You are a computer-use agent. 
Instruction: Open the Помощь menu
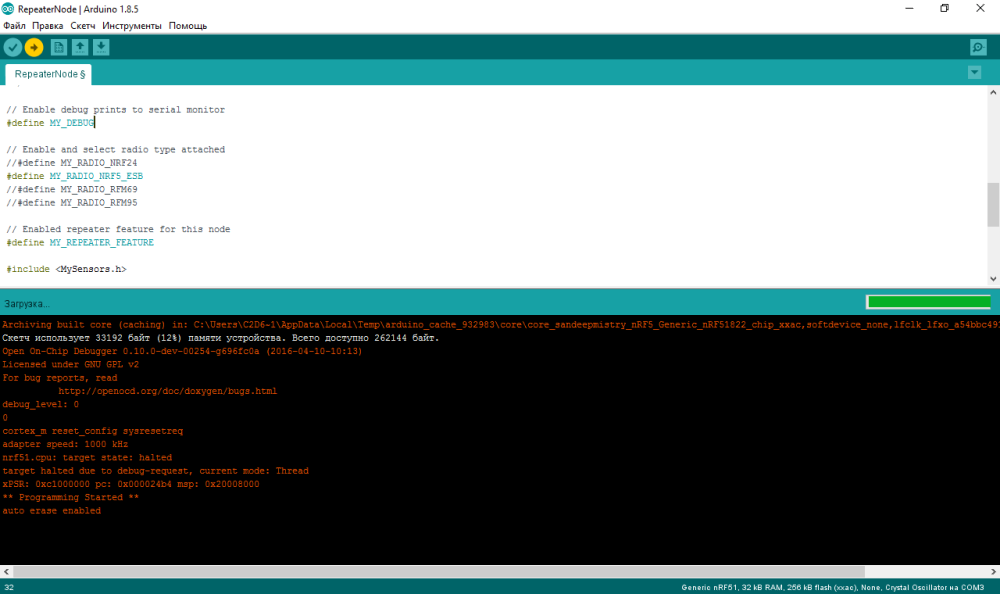pyautogui.click(x=188, y=25)
